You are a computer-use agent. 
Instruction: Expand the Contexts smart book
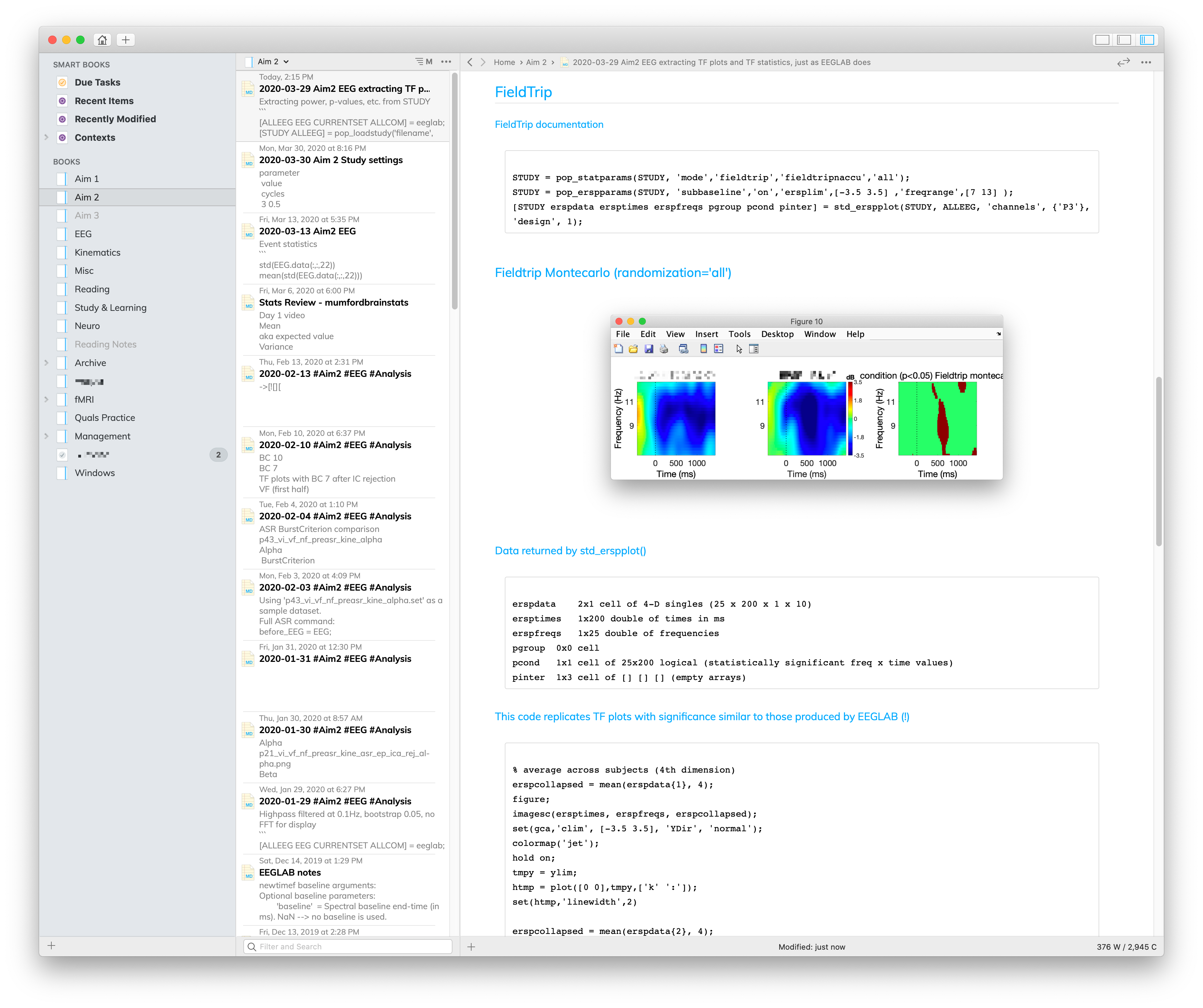coord(46,138)
